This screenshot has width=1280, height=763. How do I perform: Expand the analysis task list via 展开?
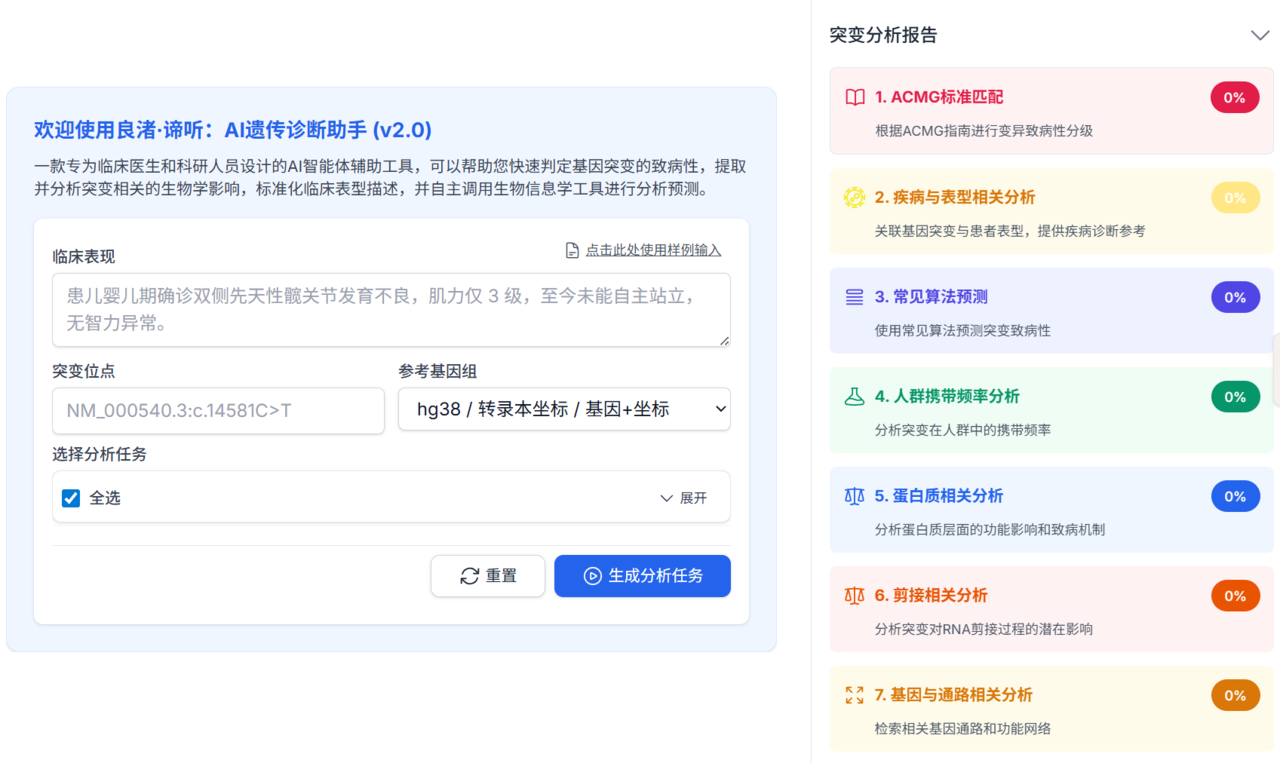tap(683, 498)
